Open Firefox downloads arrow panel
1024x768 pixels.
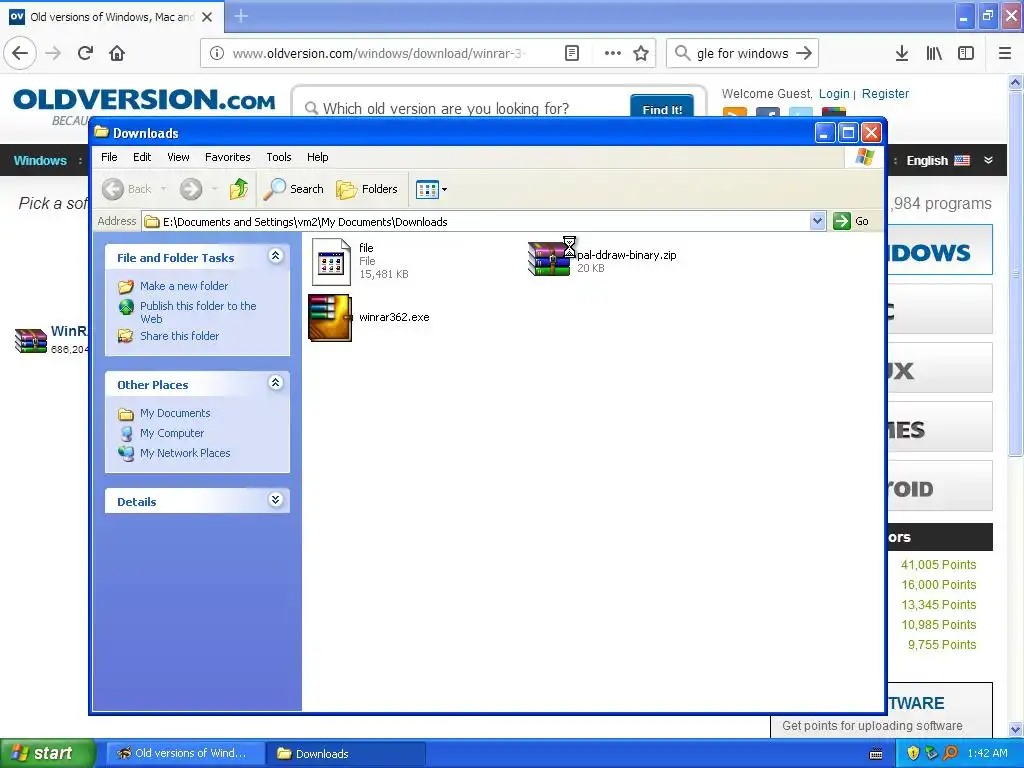(x=902, y=53)
